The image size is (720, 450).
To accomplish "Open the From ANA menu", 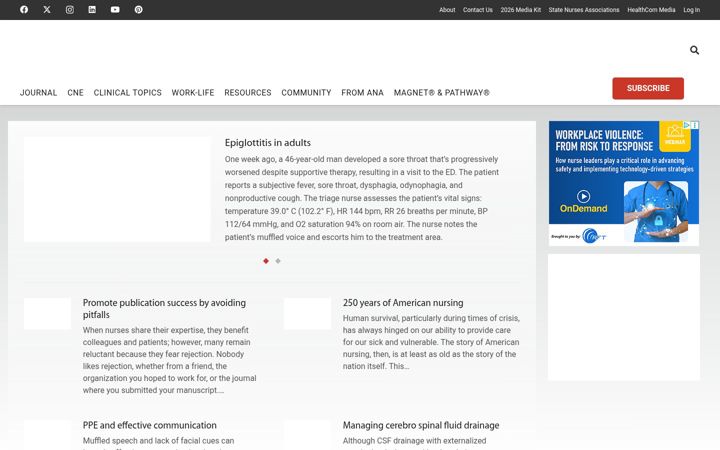I will point(362,93).
